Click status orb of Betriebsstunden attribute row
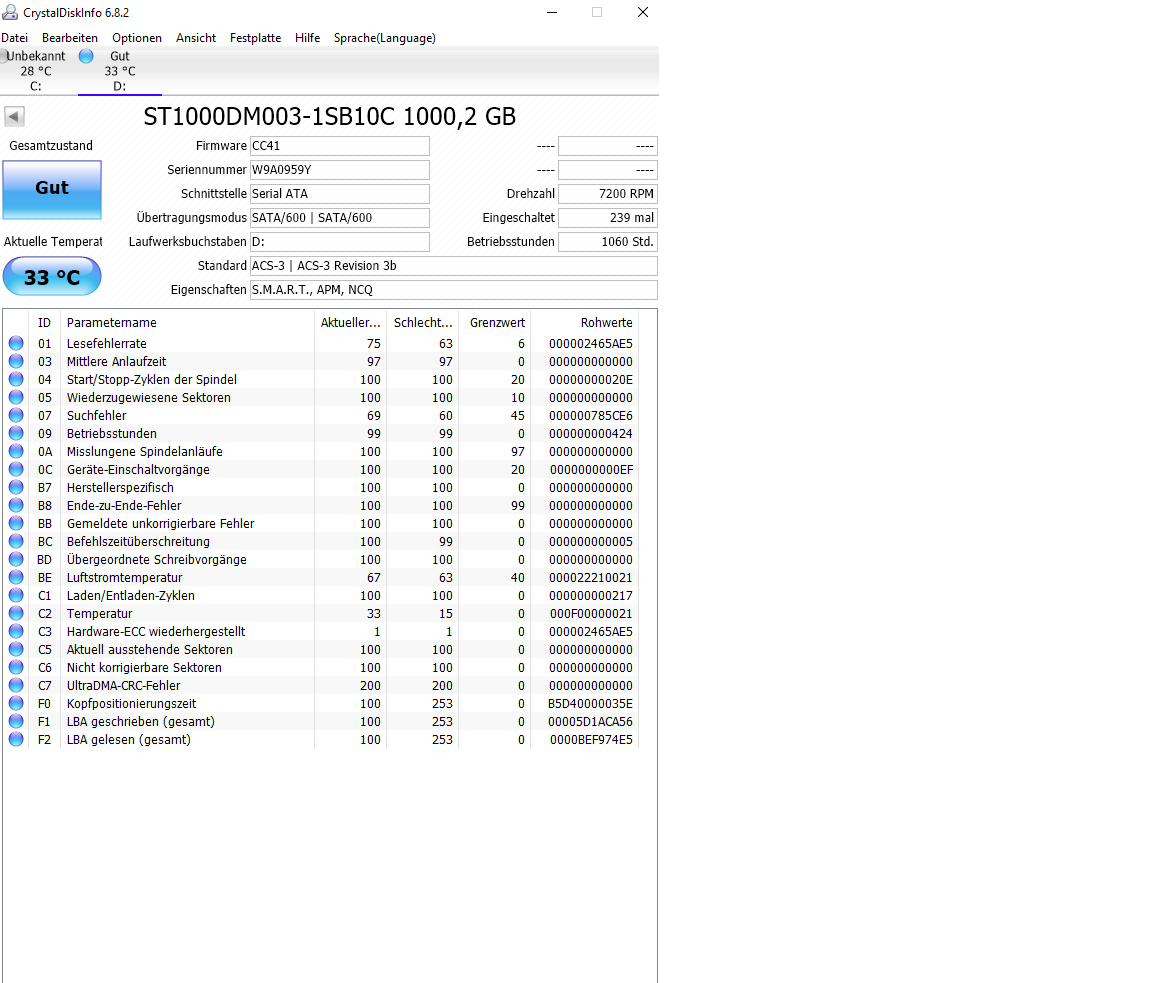 coord(16,433)
